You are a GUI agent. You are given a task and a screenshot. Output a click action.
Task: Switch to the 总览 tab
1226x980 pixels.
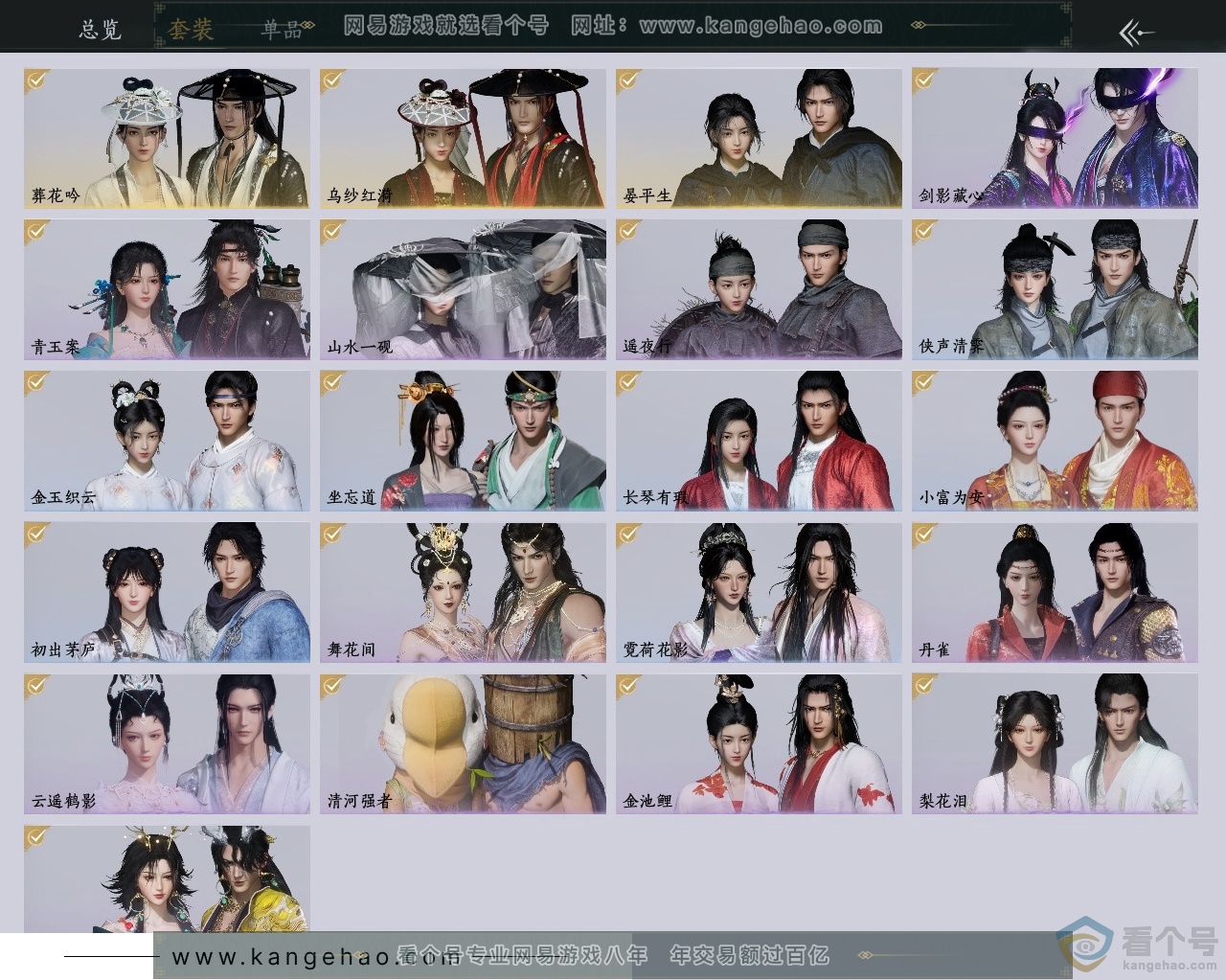click(x=101, y=29)
